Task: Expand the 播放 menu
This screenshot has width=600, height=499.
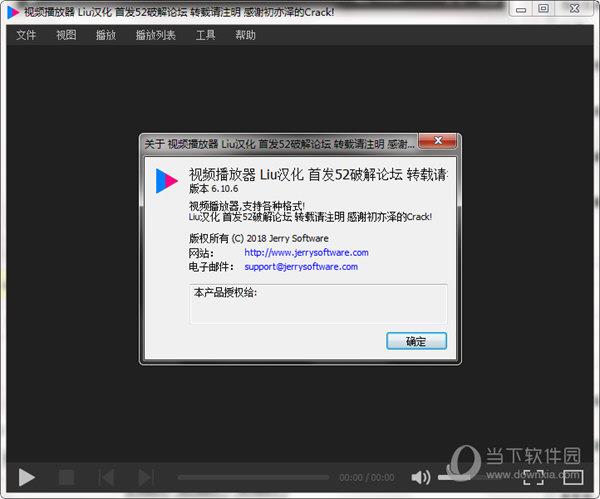Action: 106,35
